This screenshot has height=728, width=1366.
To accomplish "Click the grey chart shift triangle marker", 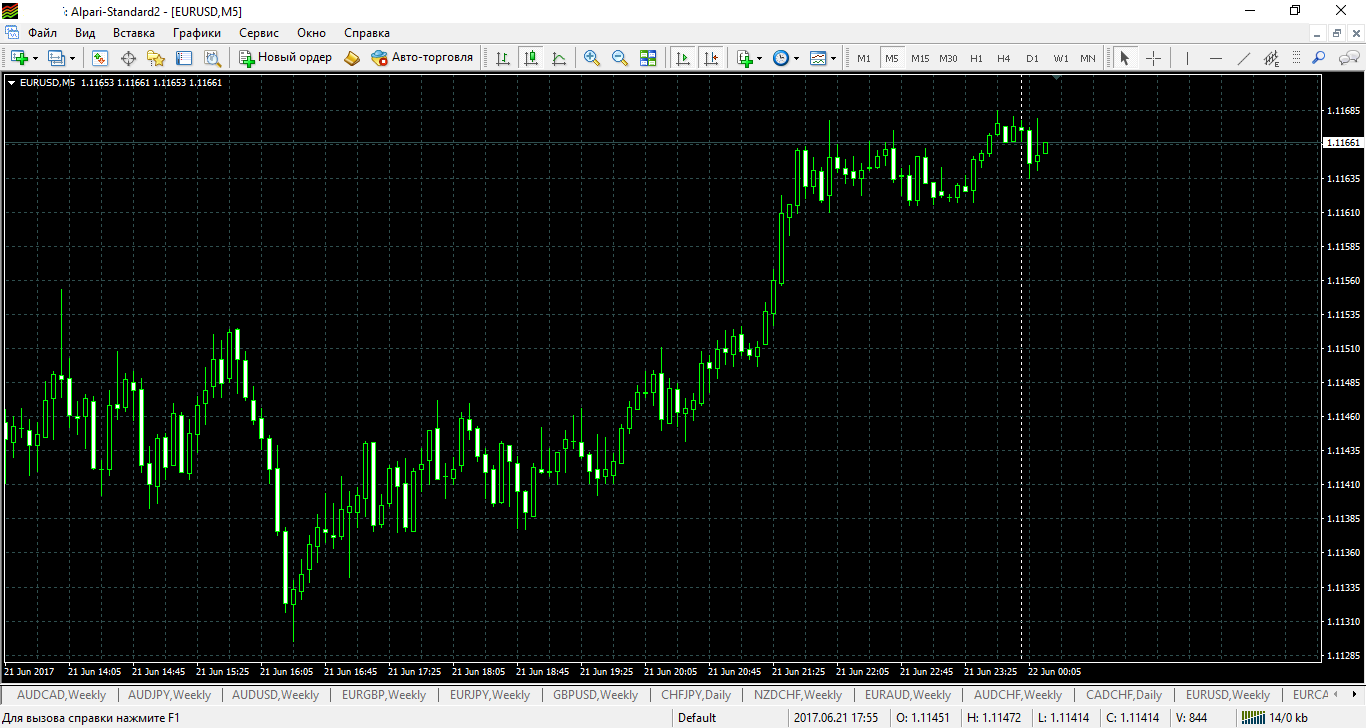I will (1057, 77).
